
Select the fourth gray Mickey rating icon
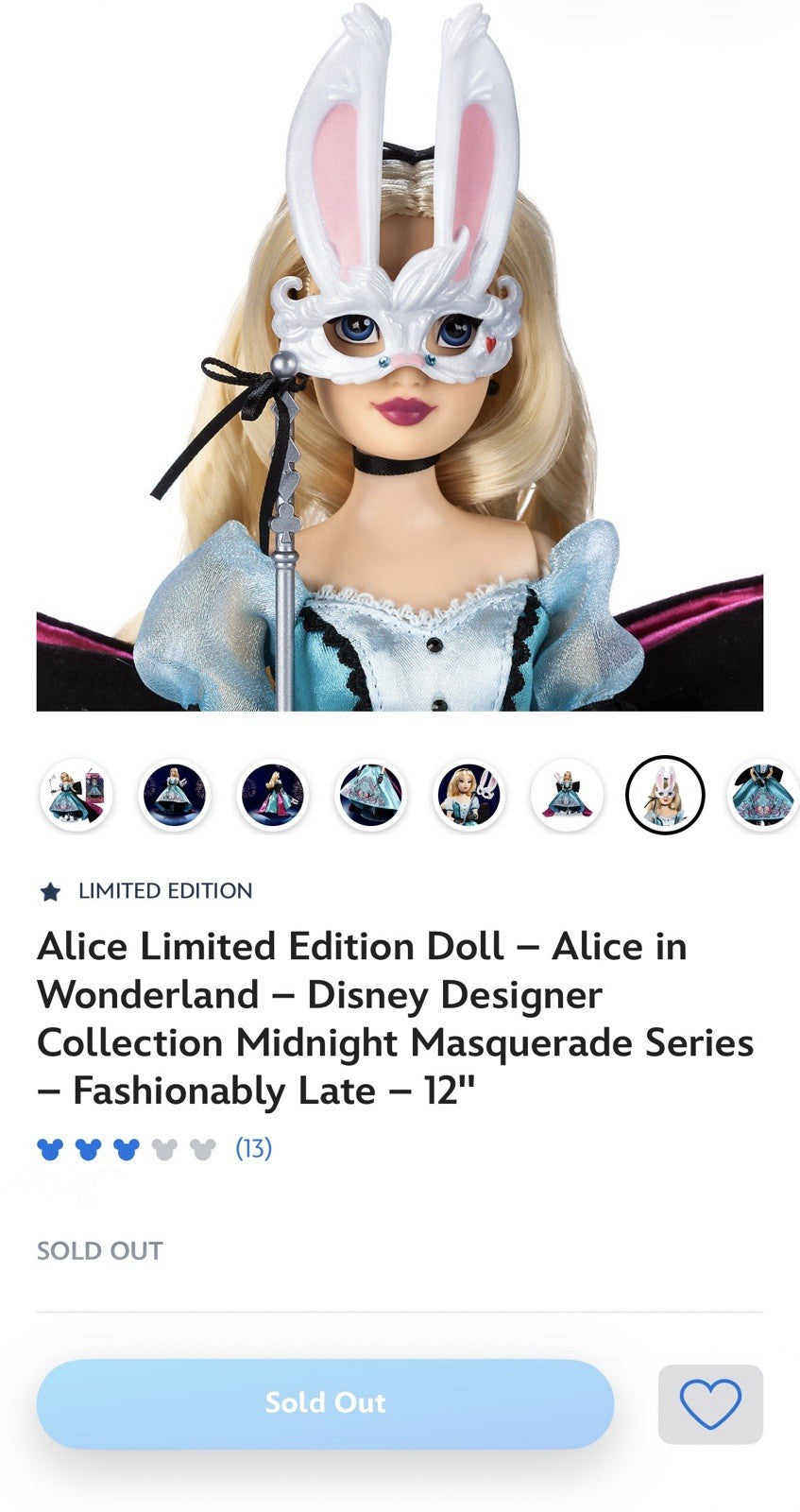[x=164, y=1149]
